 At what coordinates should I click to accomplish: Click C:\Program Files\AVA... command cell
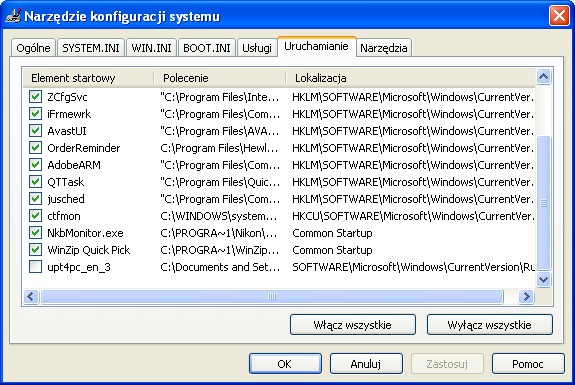pyautogui.click(x=220, y=131)
